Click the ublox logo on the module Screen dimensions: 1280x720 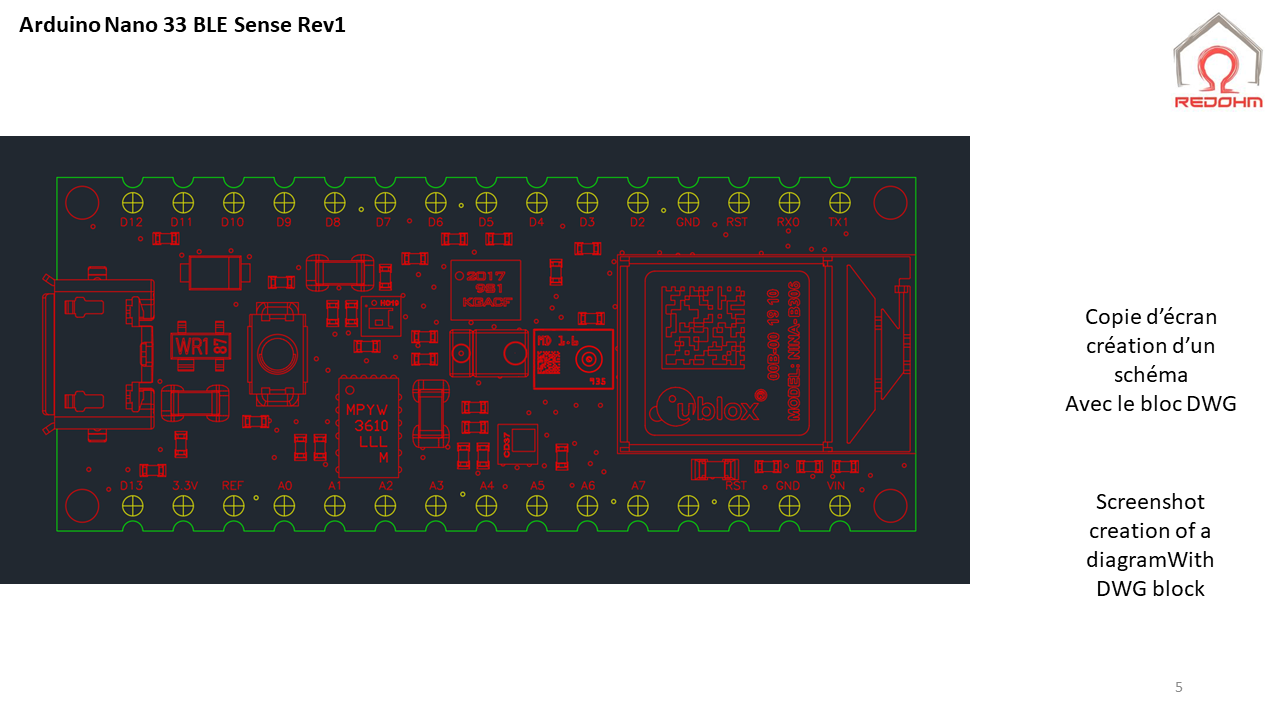coord(708,407)
